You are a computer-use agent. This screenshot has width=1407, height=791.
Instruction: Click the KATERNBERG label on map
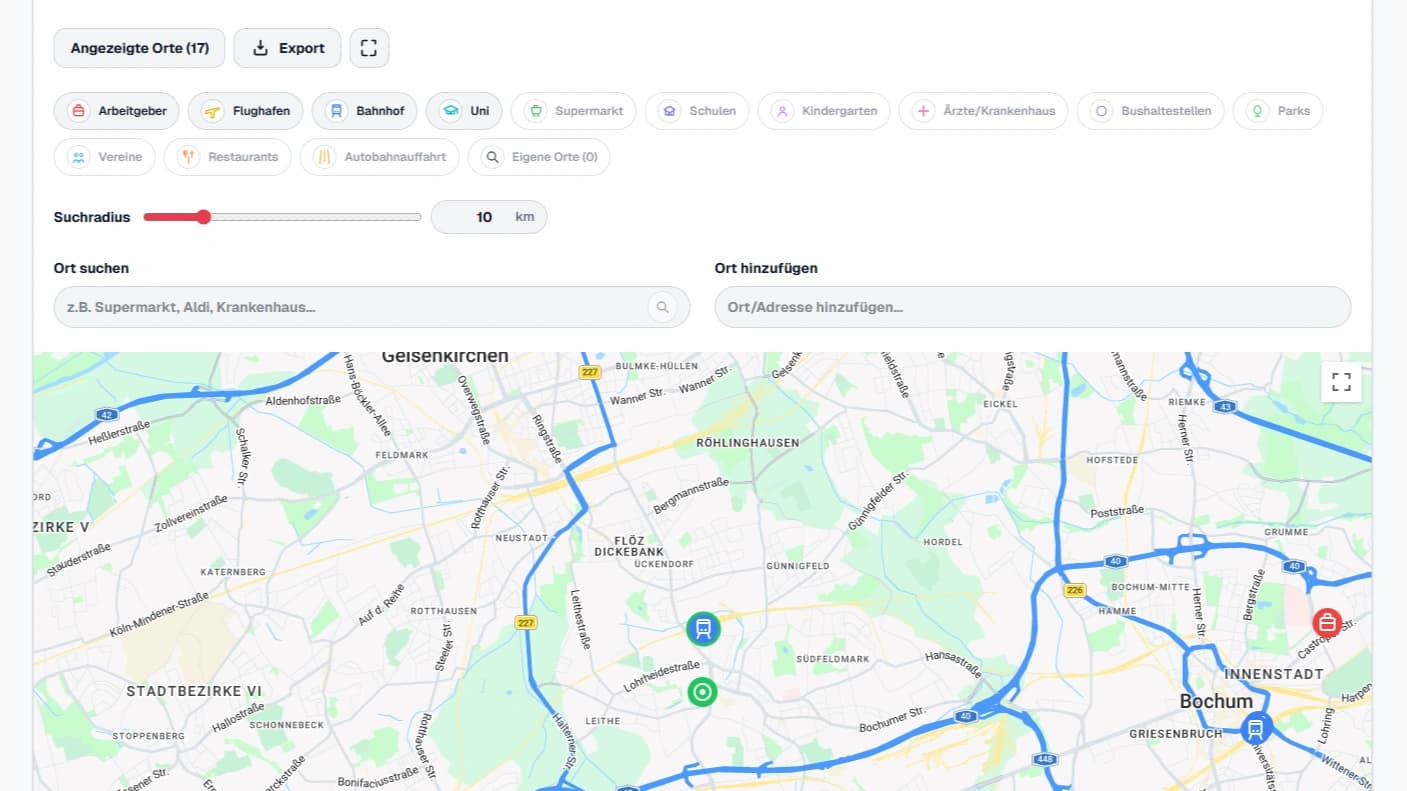(233, 572)
